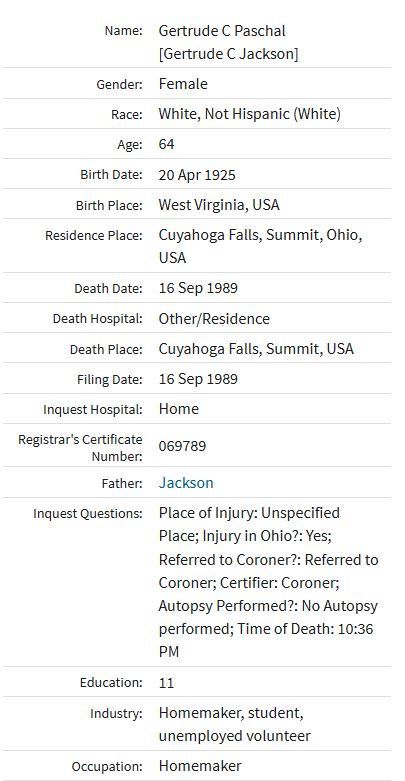
Task: Click the Inquest Hospital value Home
Action: click(178, 409)
